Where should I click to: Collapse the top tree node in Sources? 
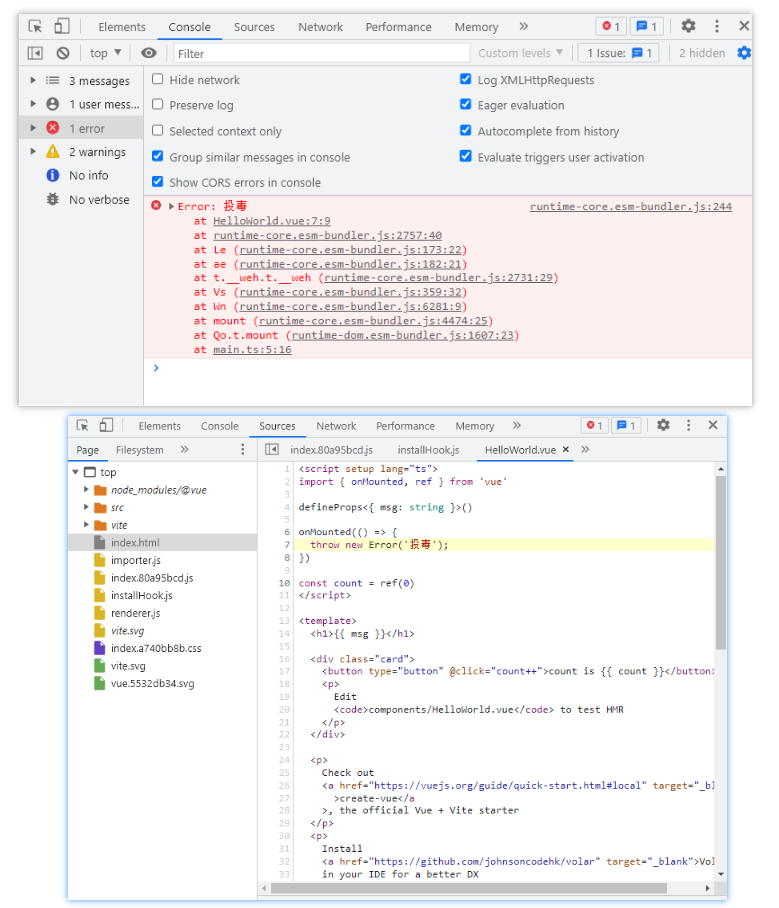[x=75, y=472]
